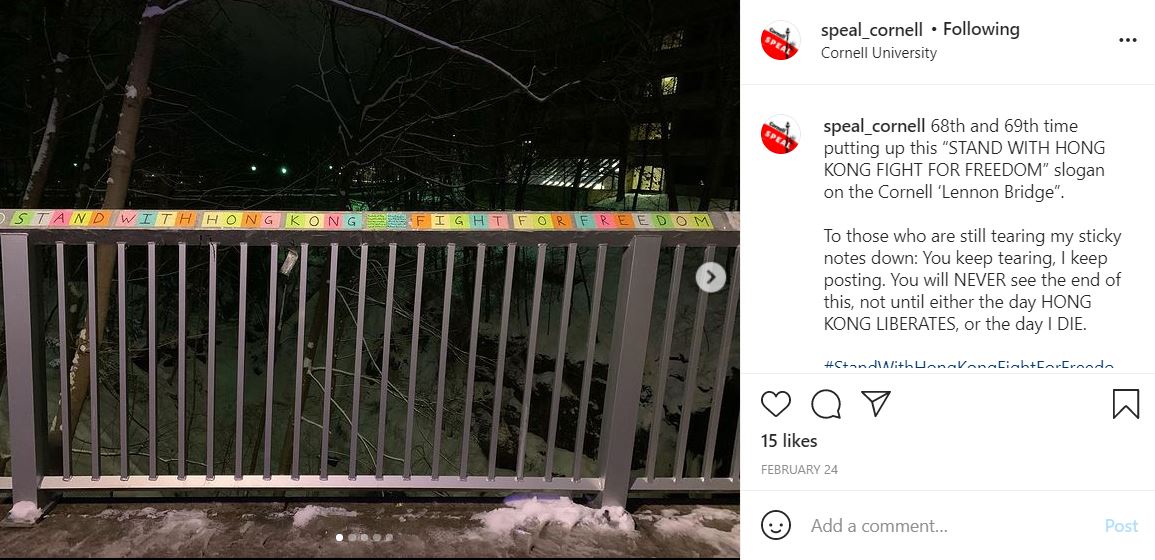Open comments via the speech bubble icon
This screenshot has height=560, width=1155.
pyautogui.click(x=826, y=404)
